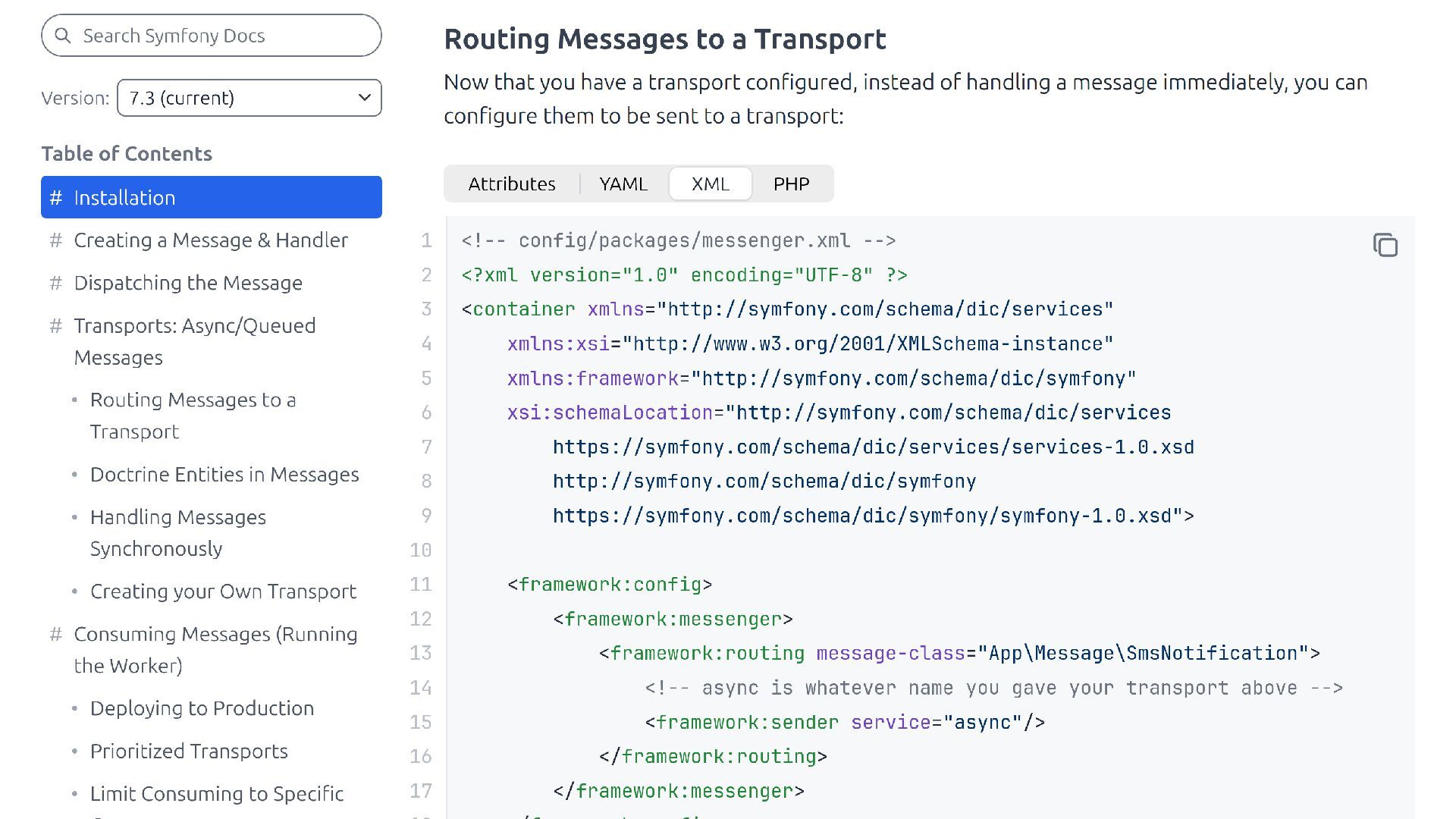Click hash icon beside Installation
The width and height of the screenshot is (1456, 819).
pos(55,198)
